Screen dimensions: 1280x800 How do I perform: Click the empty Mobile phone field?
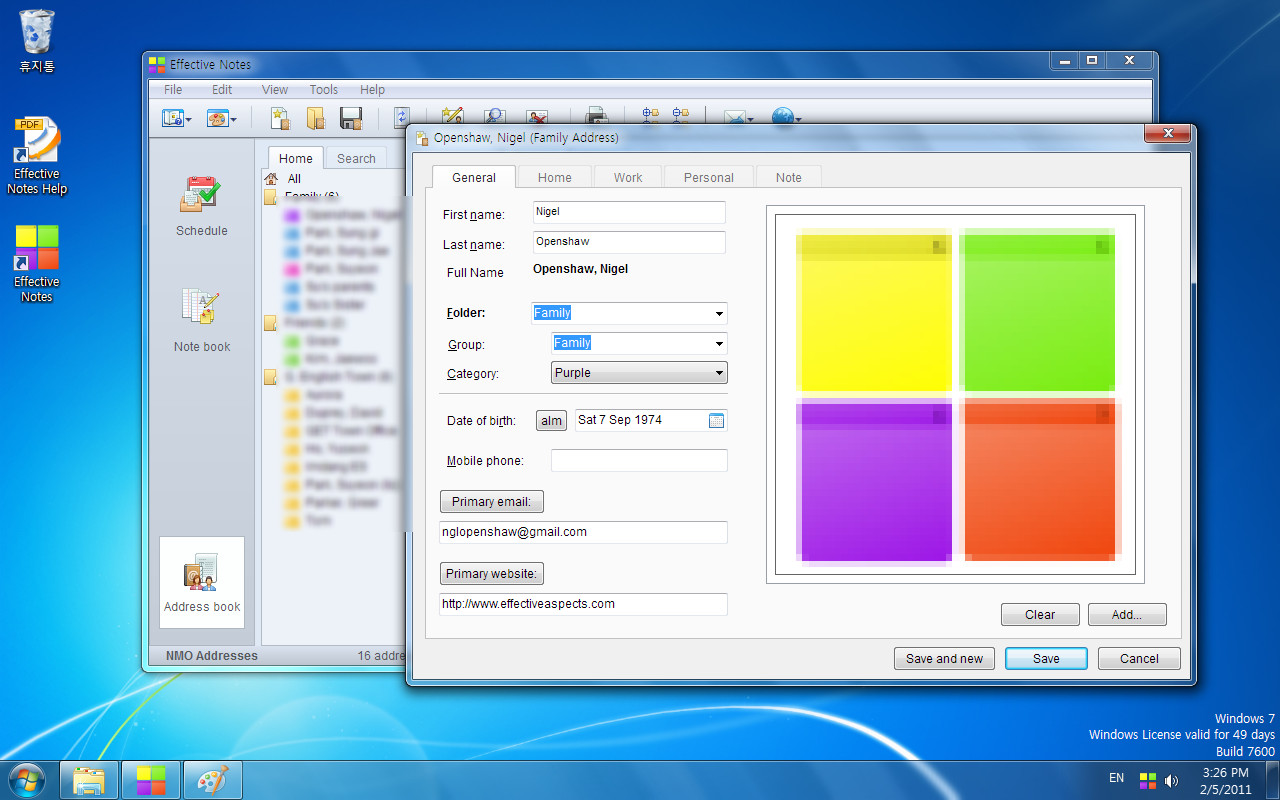639,461
